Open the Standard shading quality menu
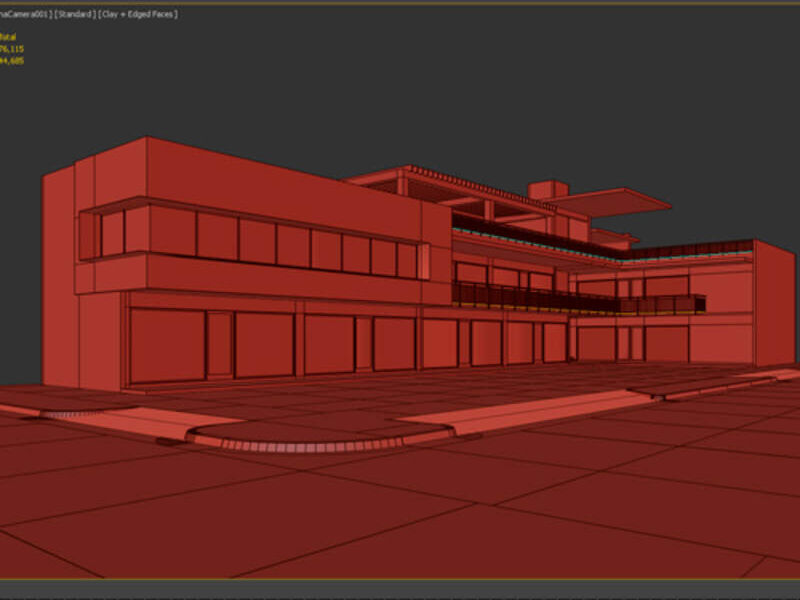The height and width of the screenshot is (600, 800). click(x=75, y=14)
